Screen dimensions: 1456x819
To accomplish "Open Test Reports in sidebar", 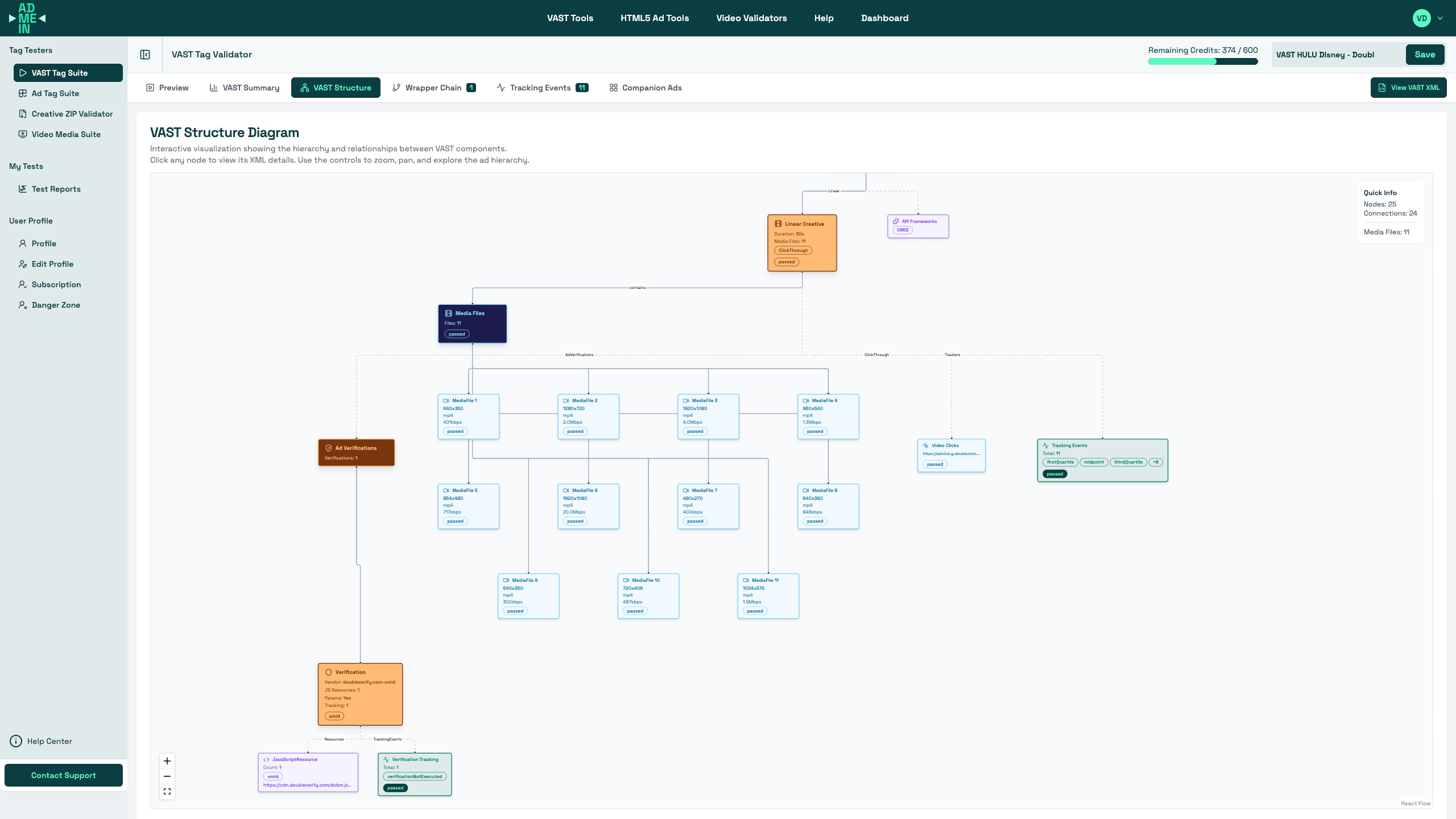I will 56,189.
